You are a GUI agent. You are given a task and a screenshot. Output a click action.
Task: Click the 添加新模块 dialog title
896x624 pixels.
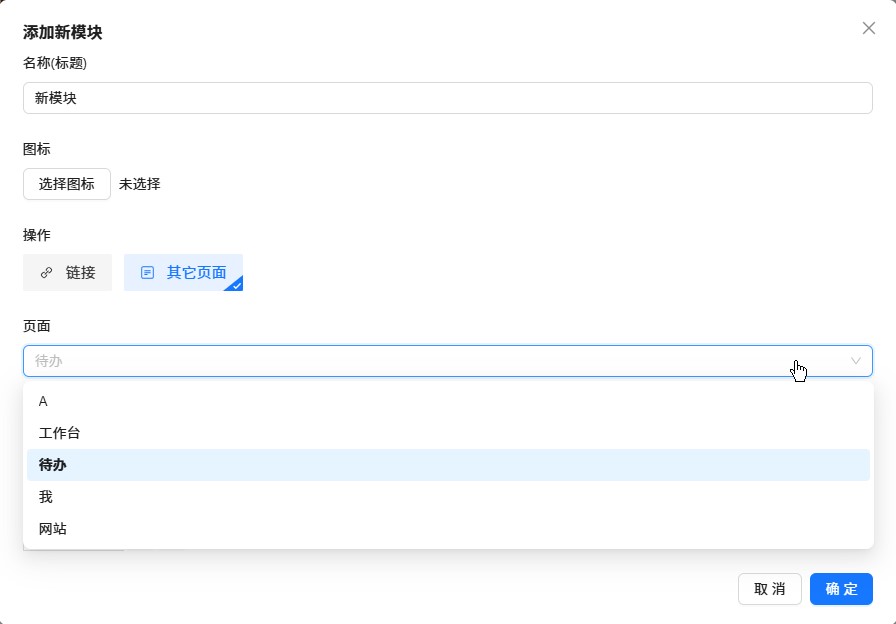[63, 32]
